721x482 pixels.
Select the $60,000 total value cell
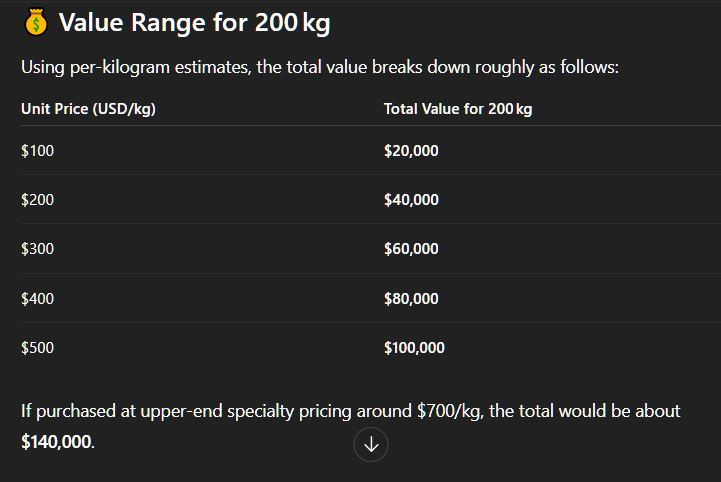coord(411,249)
